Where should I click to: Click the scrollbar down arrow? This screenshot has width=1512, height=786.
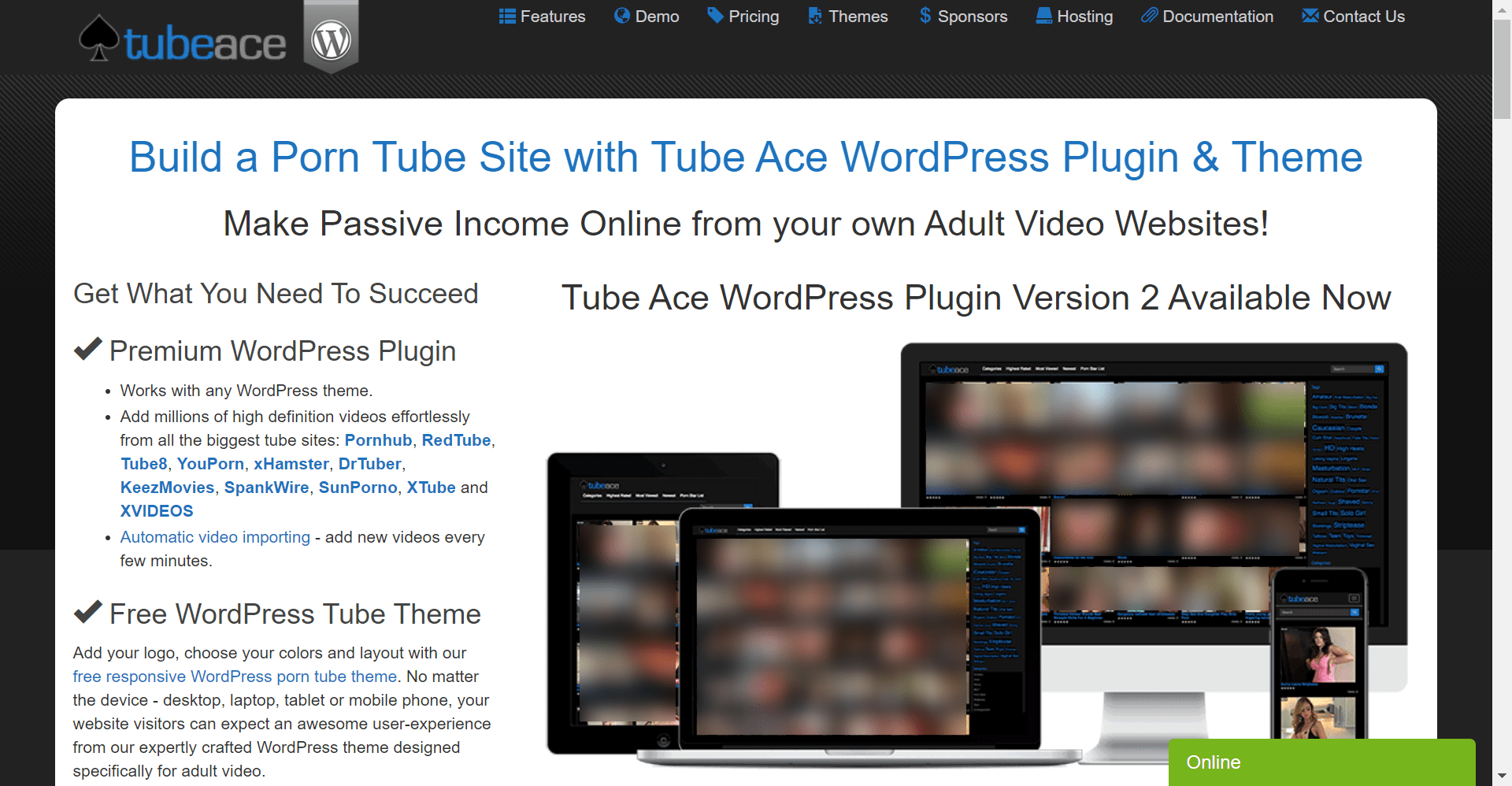[x=1503, y=777]
